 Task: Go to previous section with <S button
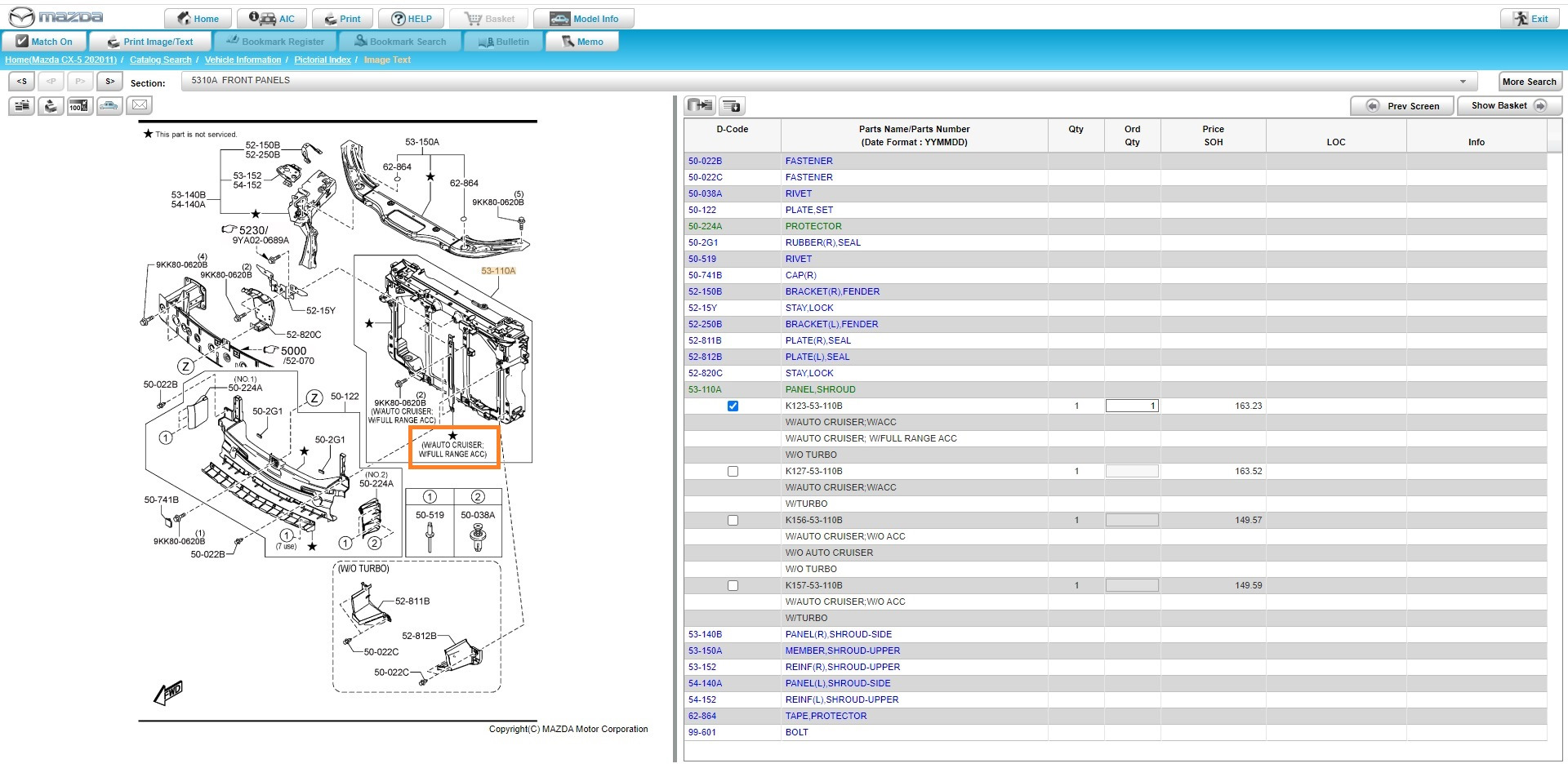point(22,82)
